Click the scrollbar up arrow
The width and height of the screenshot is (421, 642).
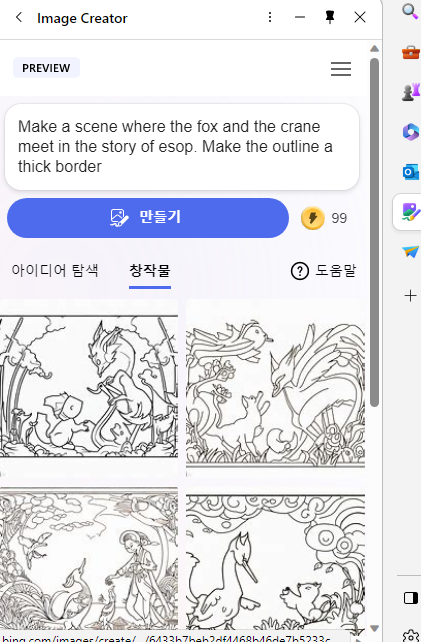[374, 49]
